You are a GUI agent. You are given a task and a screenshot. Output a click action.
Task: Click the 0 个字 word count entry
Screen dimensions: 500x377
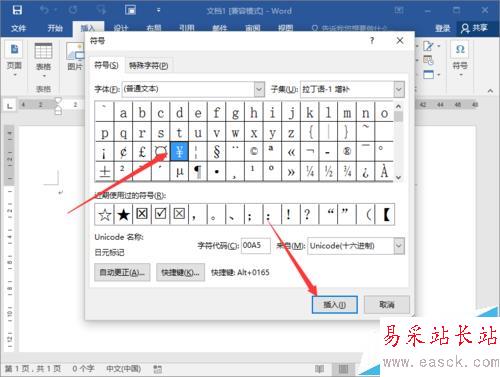(83, 369)
